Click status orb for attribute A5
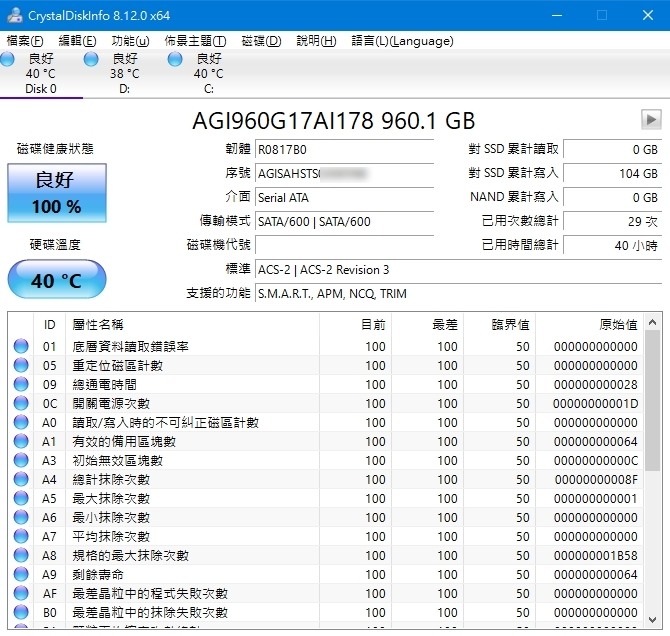The height and width of the screenshot is (636, 670). (x=21, y=498)
